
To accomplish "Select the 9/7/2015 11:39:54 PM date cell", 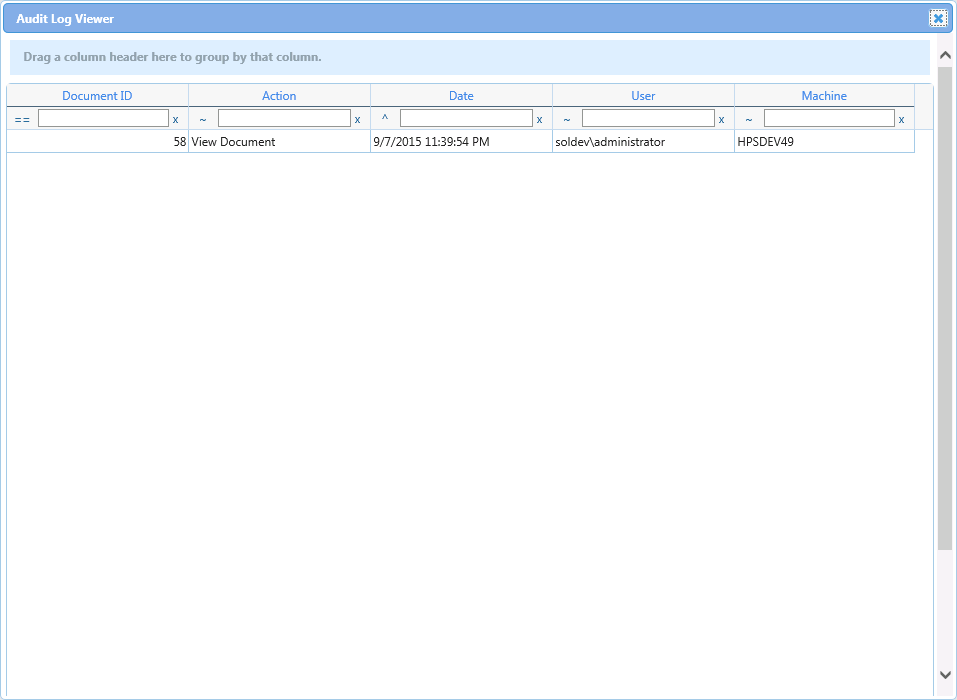I will pyautogui.click(x=461, y=142).
